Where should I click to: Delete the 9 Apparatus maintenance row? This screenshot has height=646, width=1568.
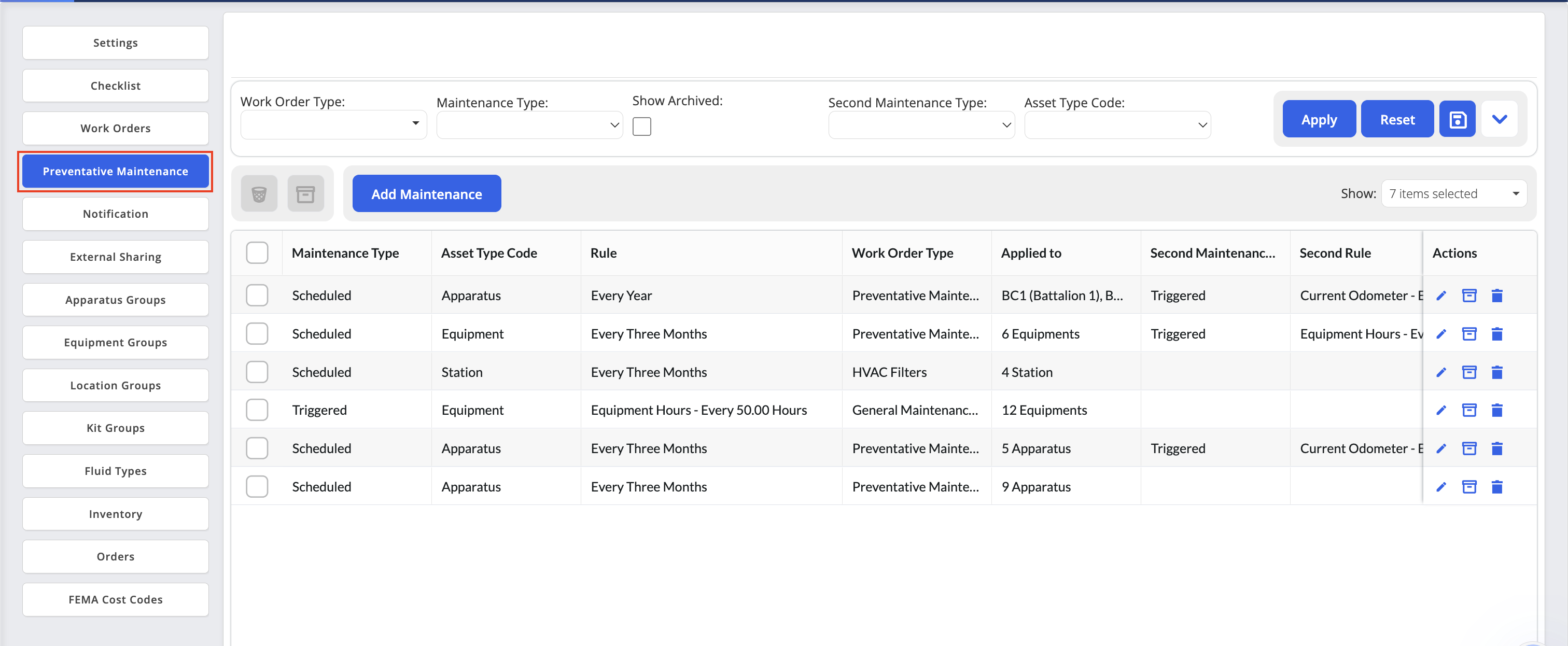(1497, 487)
